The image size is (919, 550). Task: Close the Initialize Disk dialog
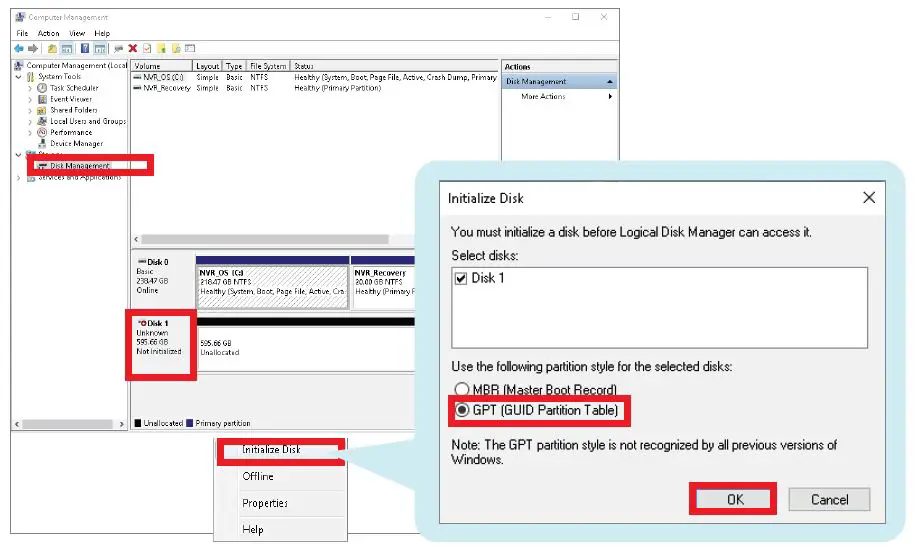point(869,198)
